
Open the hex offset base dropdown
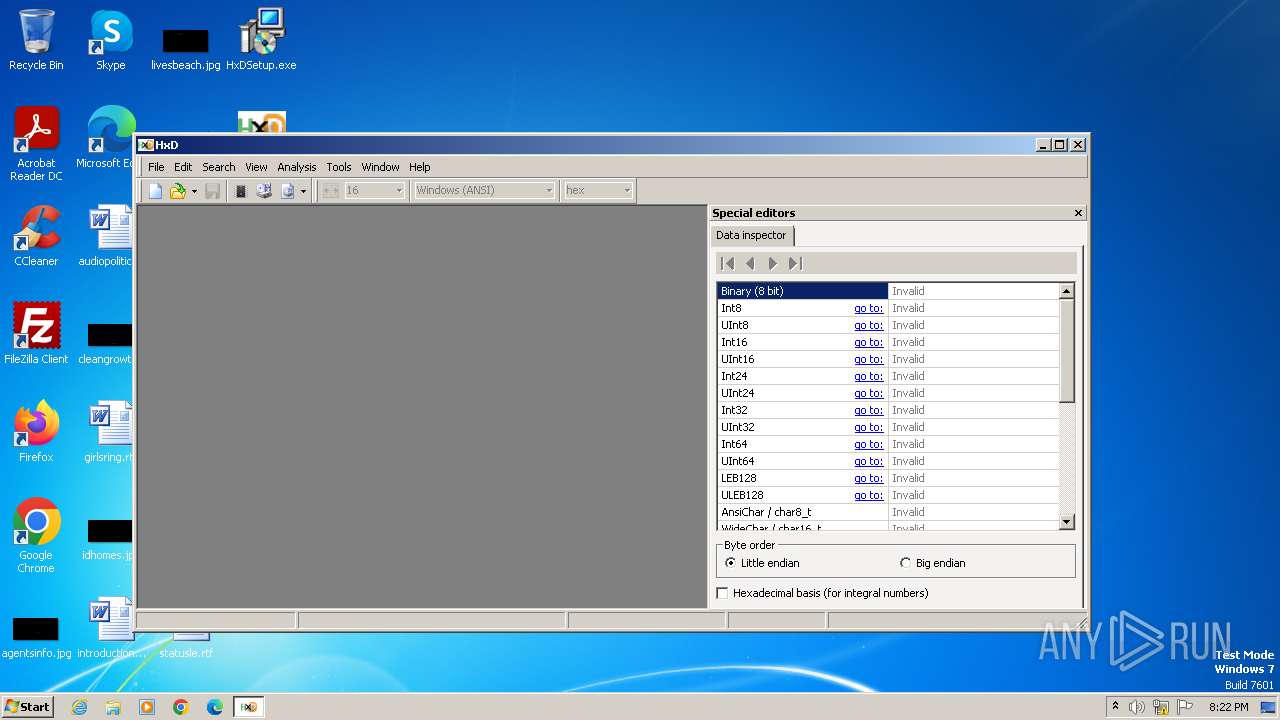tap(598, 190)
